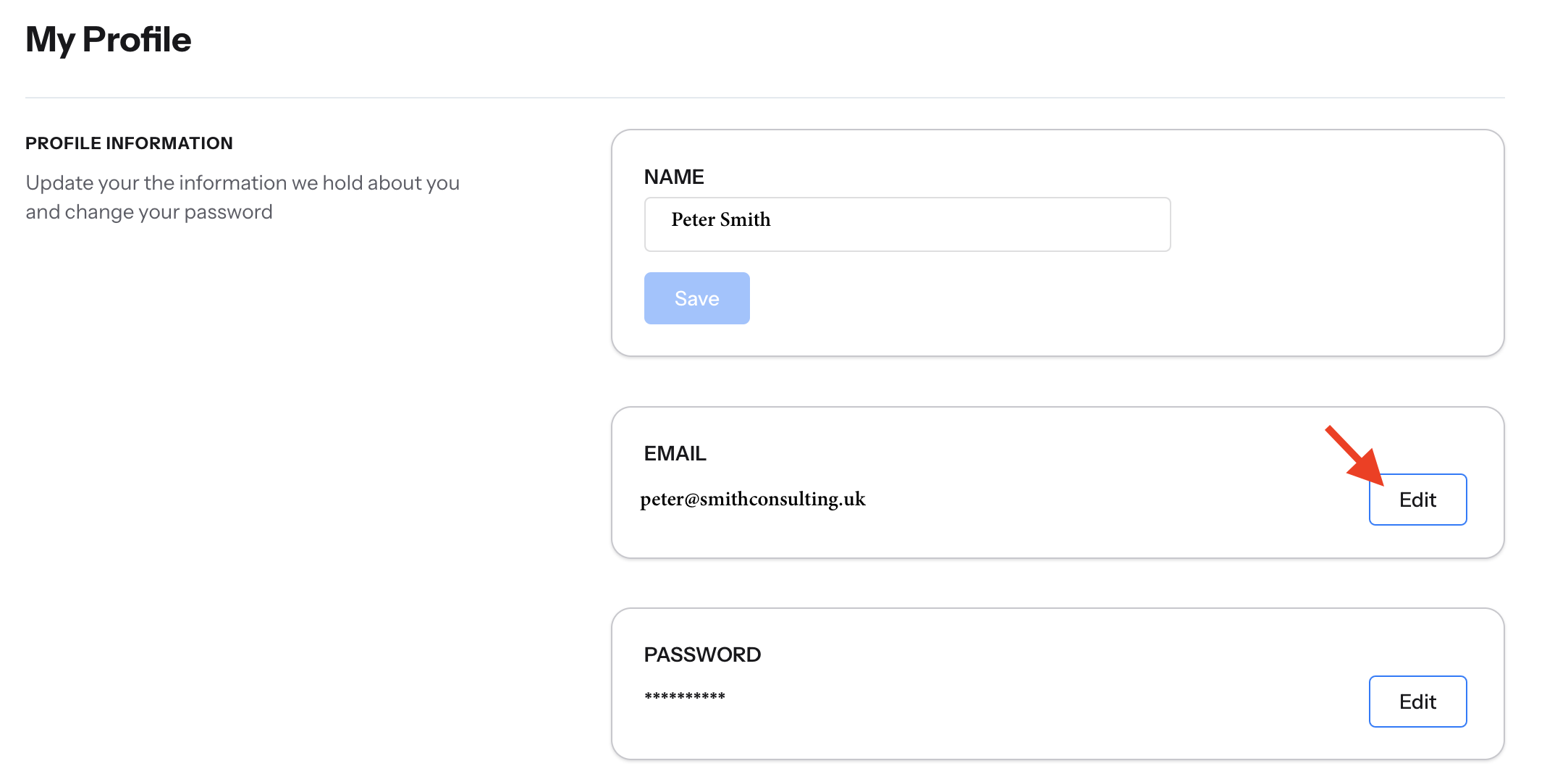Edit the password
Image resolution: width=1568 pixels, height=779 pixels.
pyautogui.click(x=1417, y=702)
